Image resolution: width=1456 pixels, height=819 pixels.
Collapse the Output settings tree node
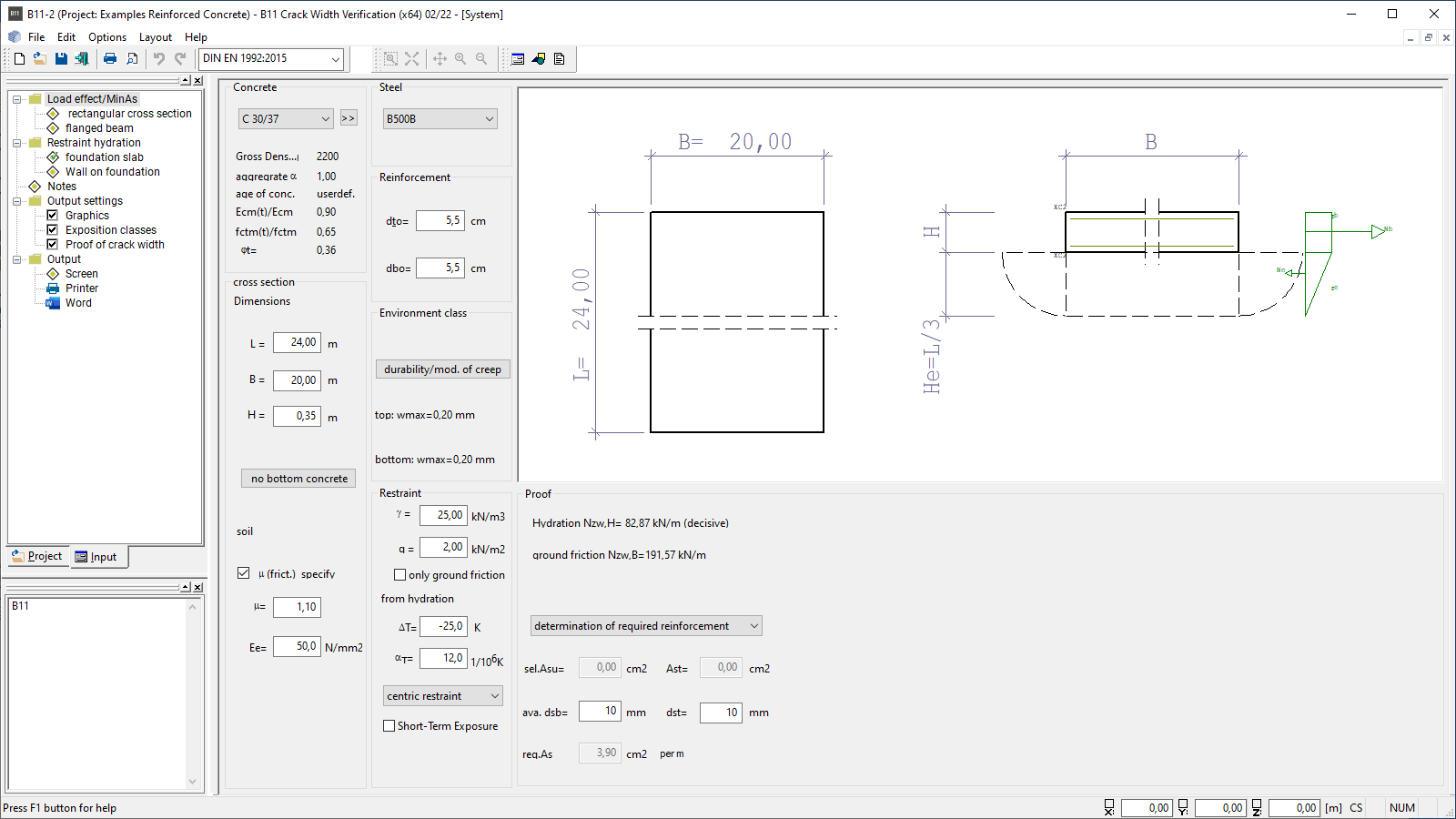pyautogui.click(x=17, y=201)
